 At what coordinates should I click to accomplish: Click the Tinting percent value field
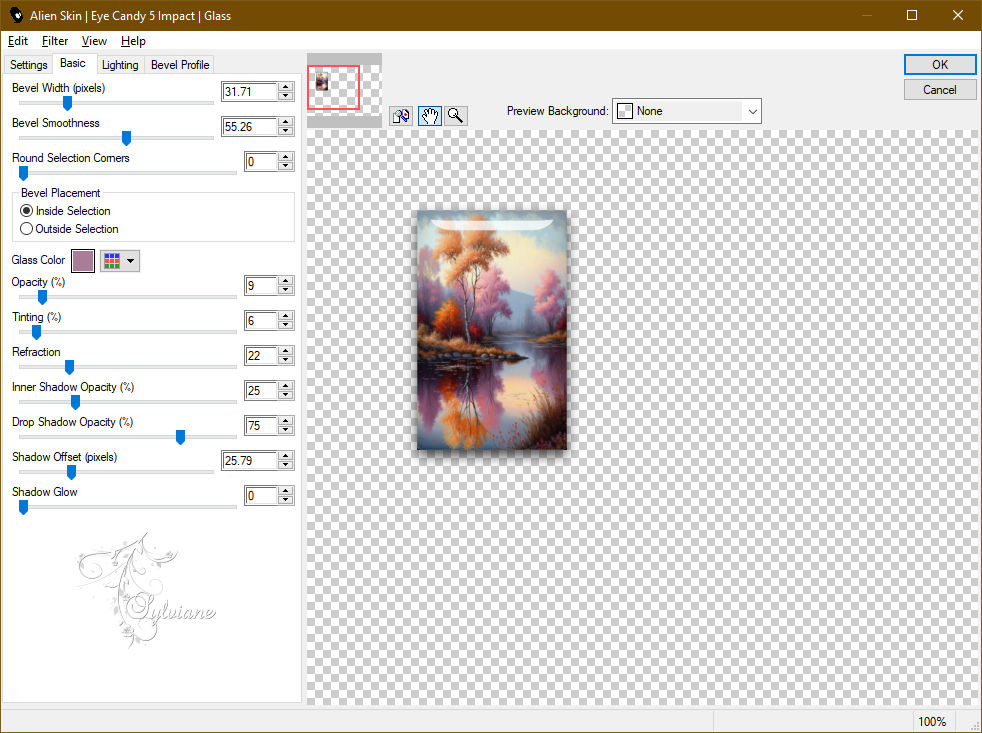click(261, 321)
